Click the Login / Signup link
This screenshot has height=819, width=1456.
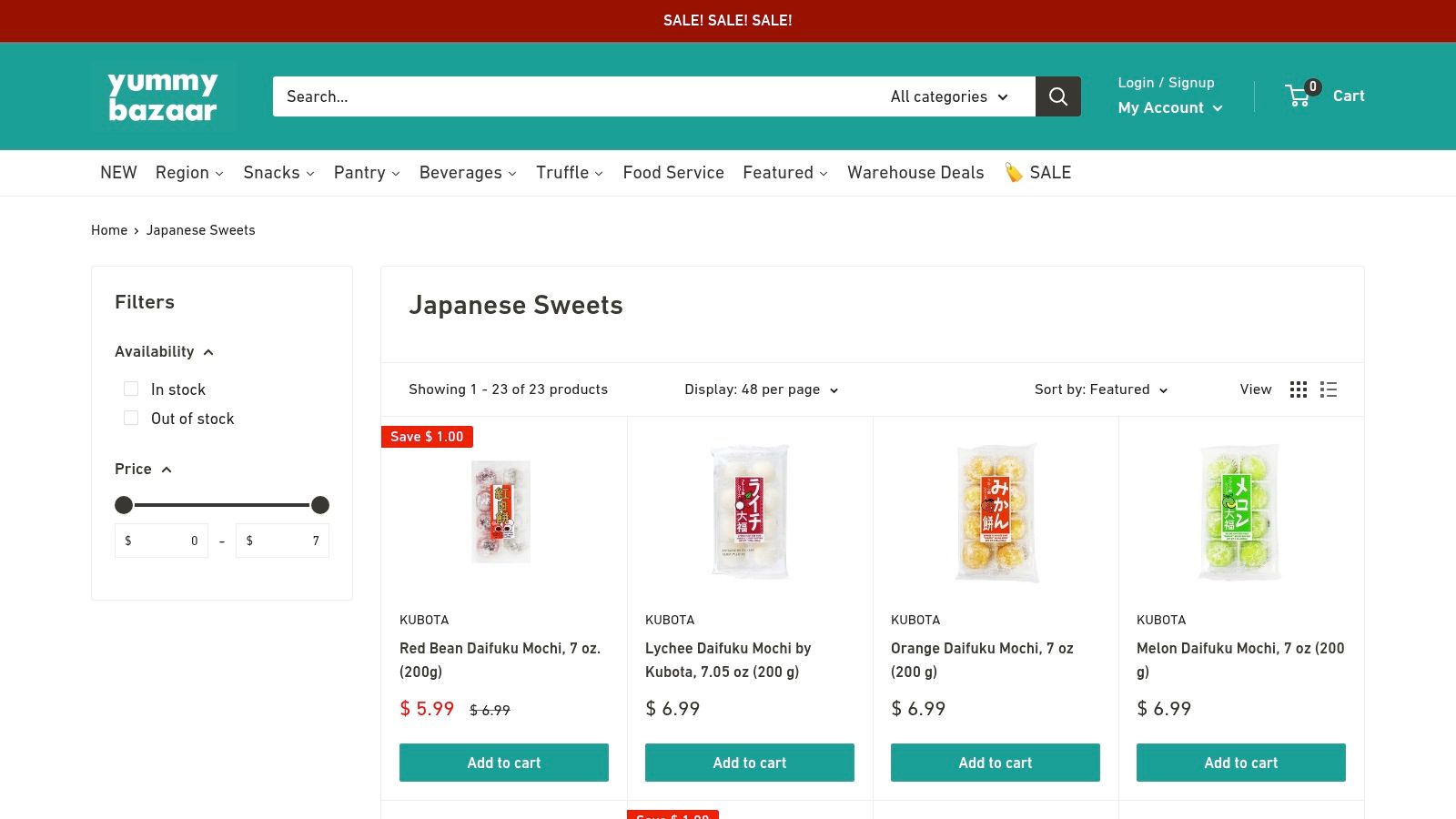pos(1166,83)
